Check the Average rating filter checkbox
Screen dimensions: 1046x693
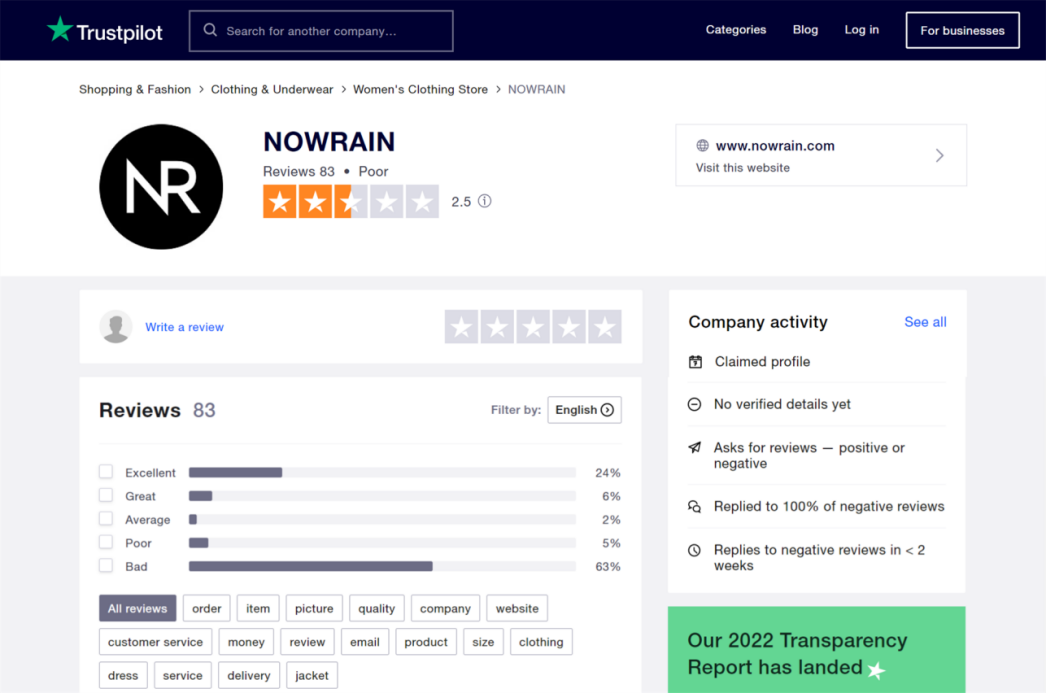[106, 519]
